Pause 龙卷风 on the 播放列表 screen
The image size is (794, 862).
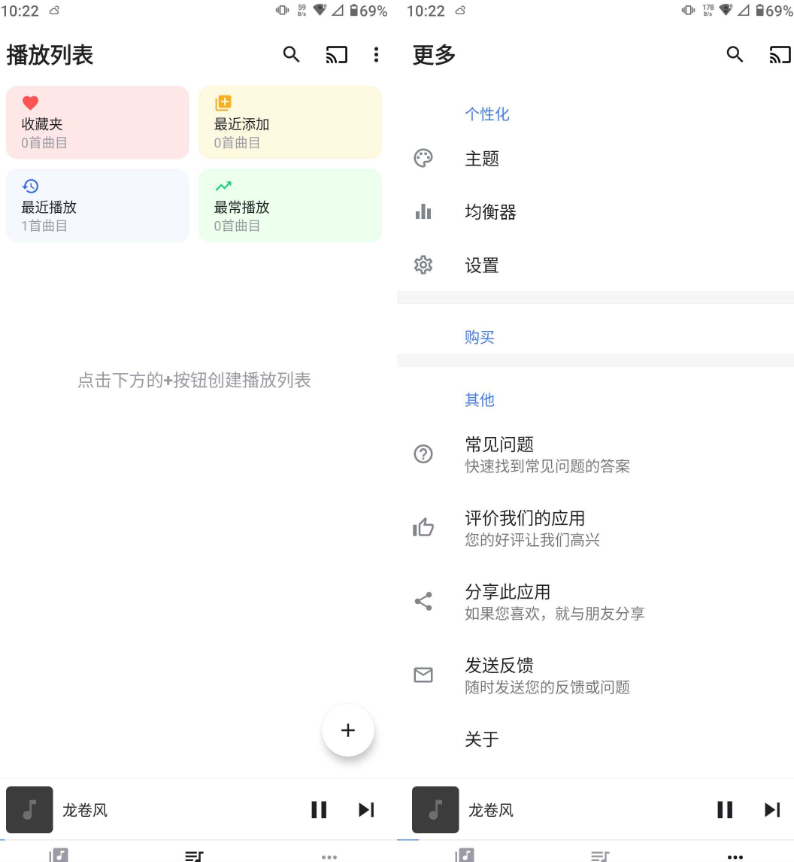tap(319, 810)
